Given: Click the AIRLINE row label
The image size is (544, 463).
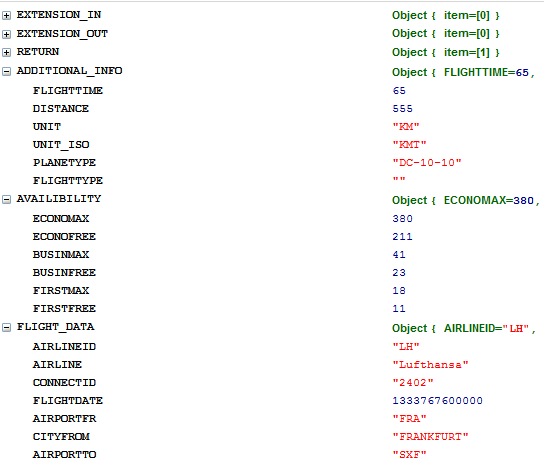Looking at the screenshot, I should tap(57, 365).
